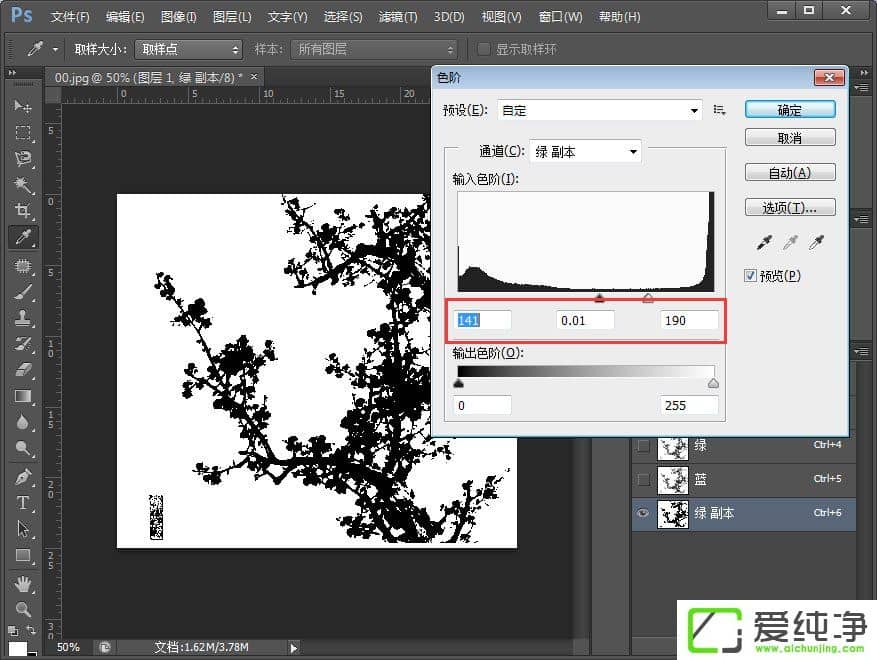Show the 蓝 channel visibility box
Image resolution: width=877 pixels, height=660 pixels.
pyautogui.click(x=643, y=480)
